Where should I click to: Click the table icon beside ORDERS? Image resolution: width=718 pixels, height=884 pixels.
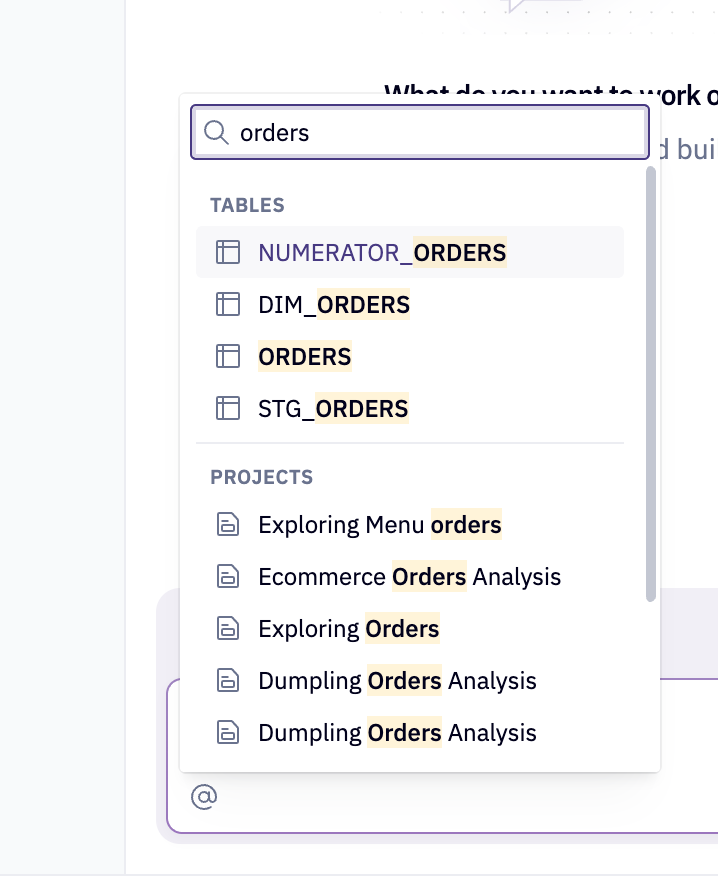coord(228,356)
